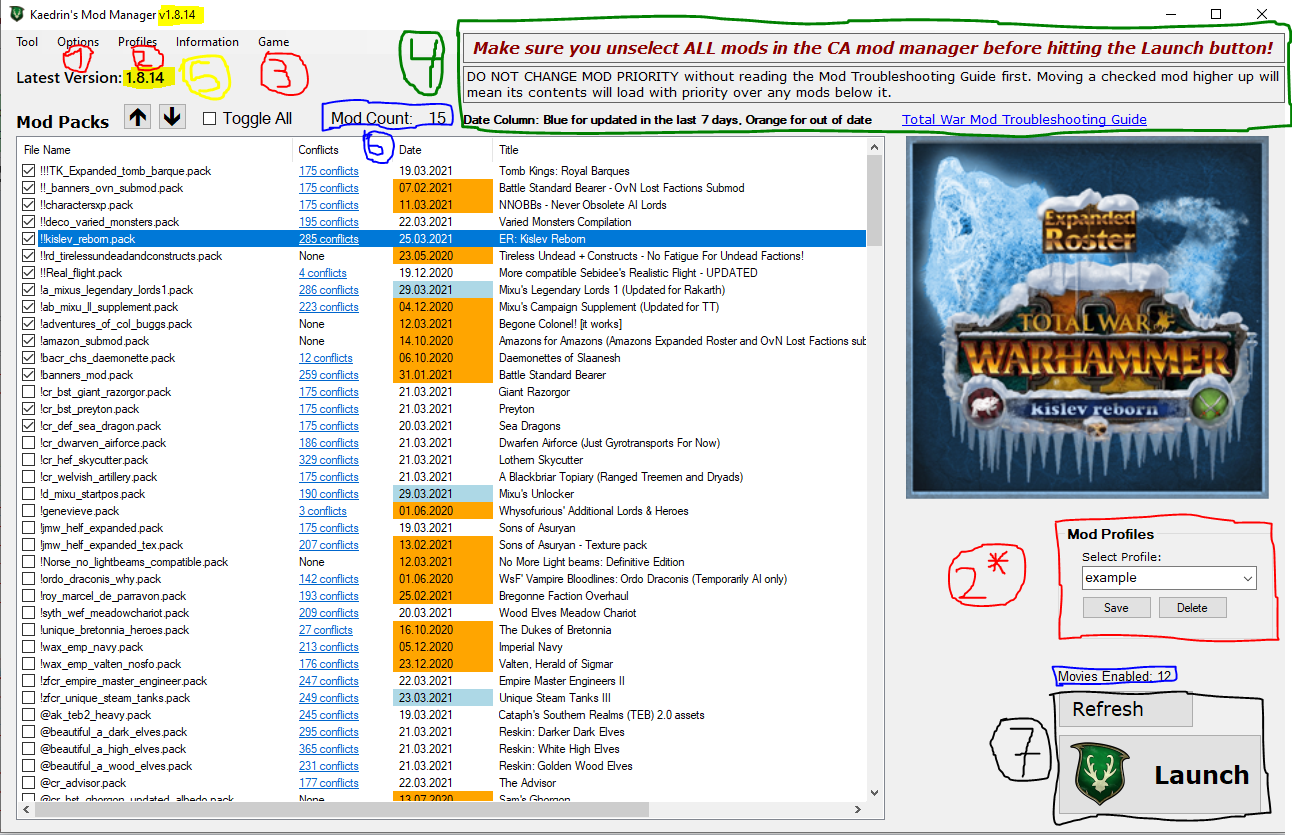The width and height of the screenshot is (1292, 835).
Task: Select @ak_teb2_heavy.pack file name
Action: click(x=96, y=715)
